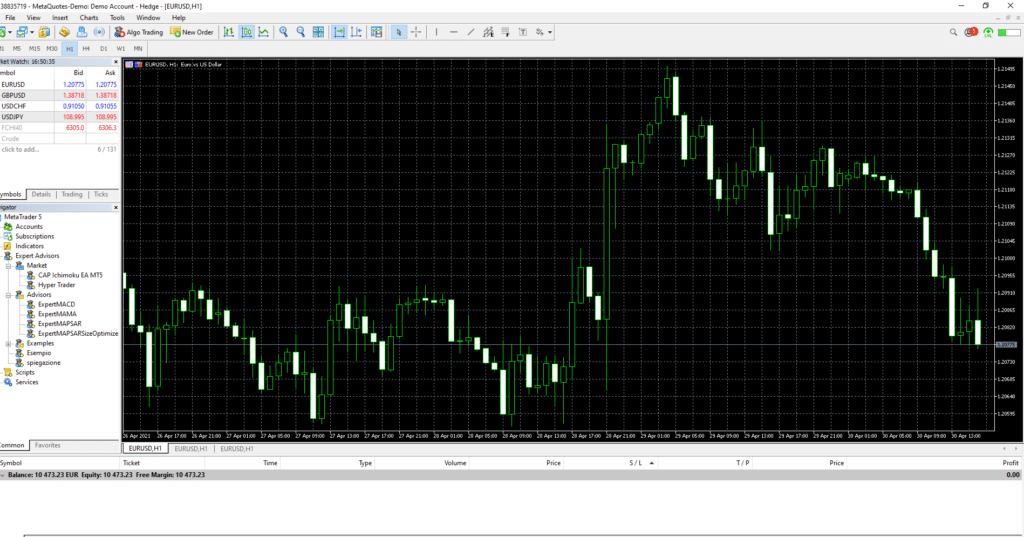Viewport: 1024px width, 537px height.
Task: Click the search magnifier in top right
Action: [x=953, y=32]
